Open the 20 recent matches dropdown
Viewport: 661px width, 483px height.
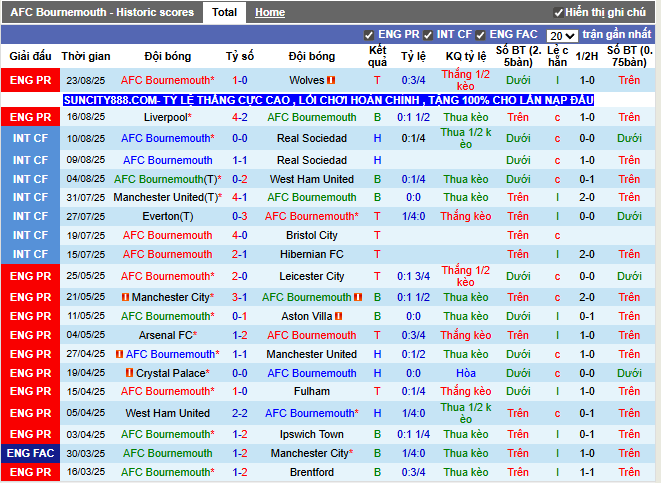(x=562, y=35)
